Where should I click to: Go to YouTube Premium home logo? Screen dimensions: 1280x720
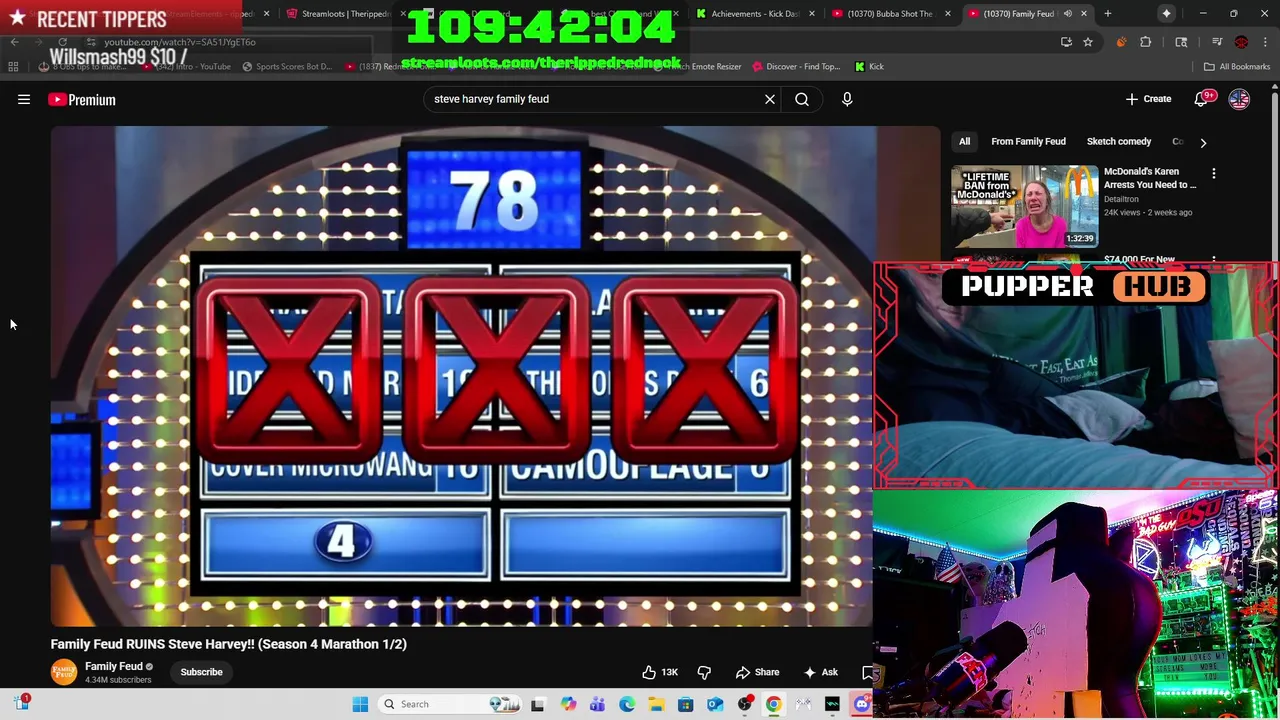coord(82,99)
